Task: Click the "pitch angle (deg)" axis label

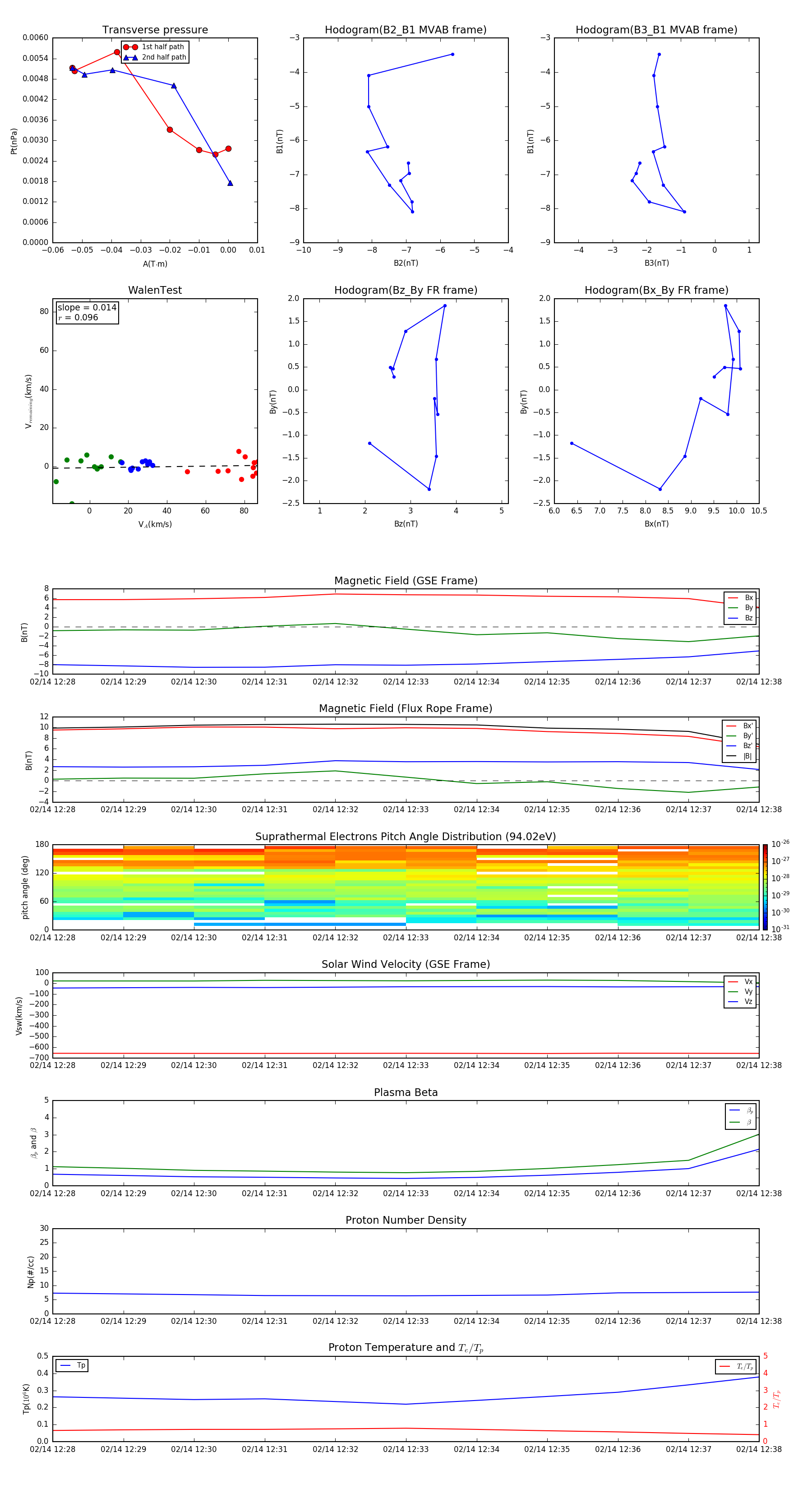Action: (25, 887)
